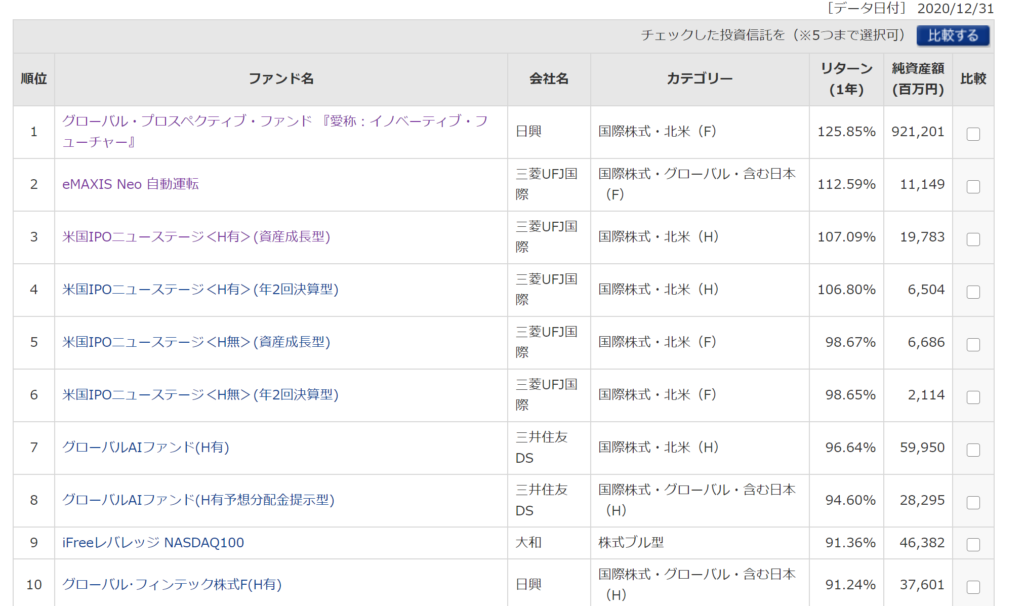Screen dimensions: 1024x606
Task: Click the リターン(1年) column header
Action: click(x=846, y=79)
